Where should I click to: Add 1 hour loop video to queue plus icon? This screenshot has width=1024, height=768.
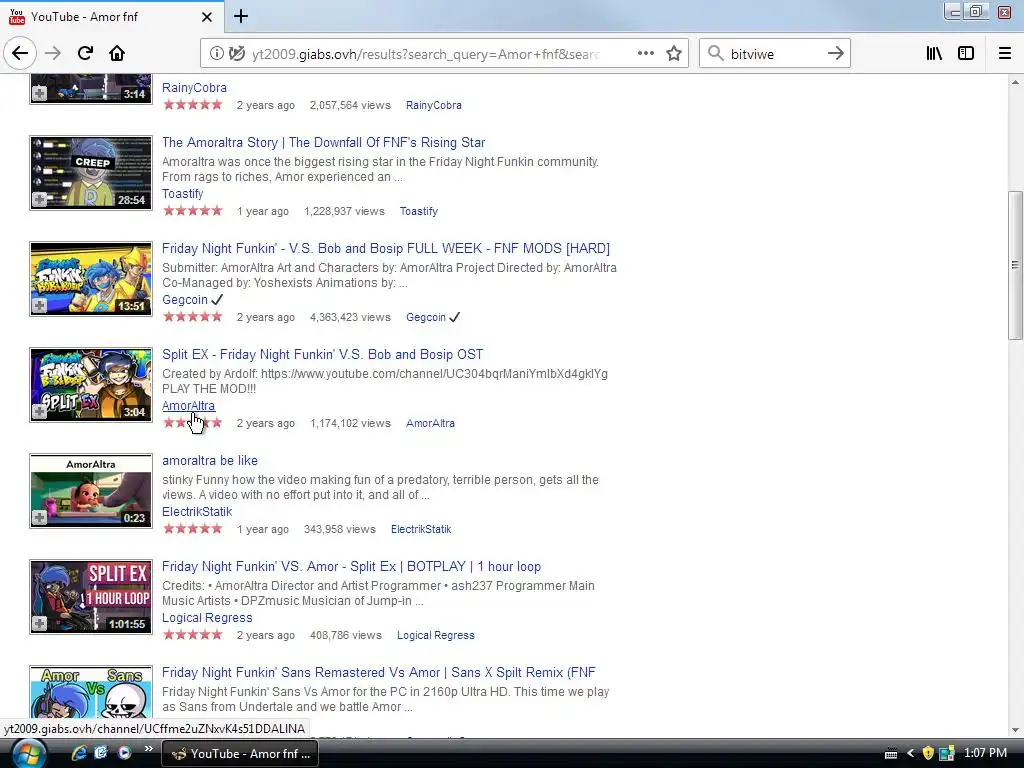point(40,624)
